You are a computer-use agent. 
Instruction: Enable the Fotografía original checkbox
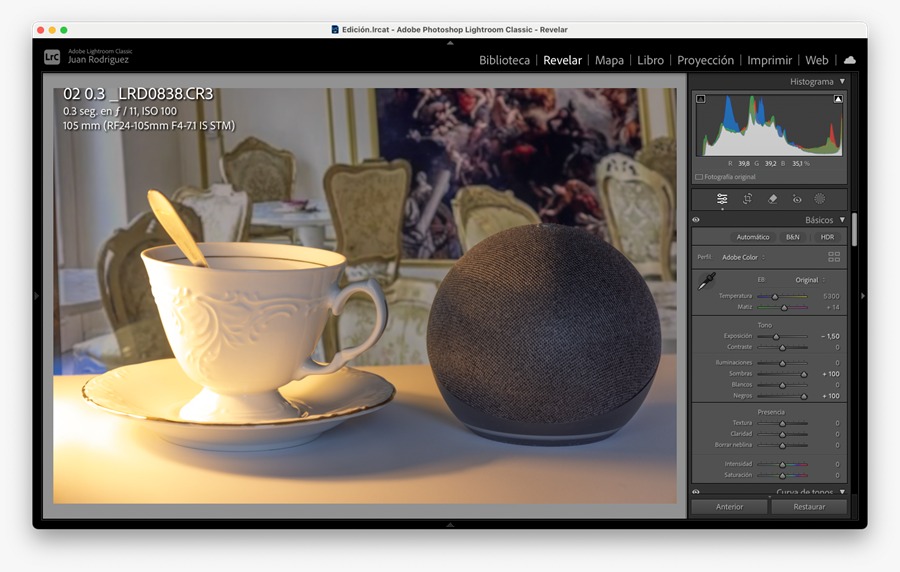[x=699, y=177]
